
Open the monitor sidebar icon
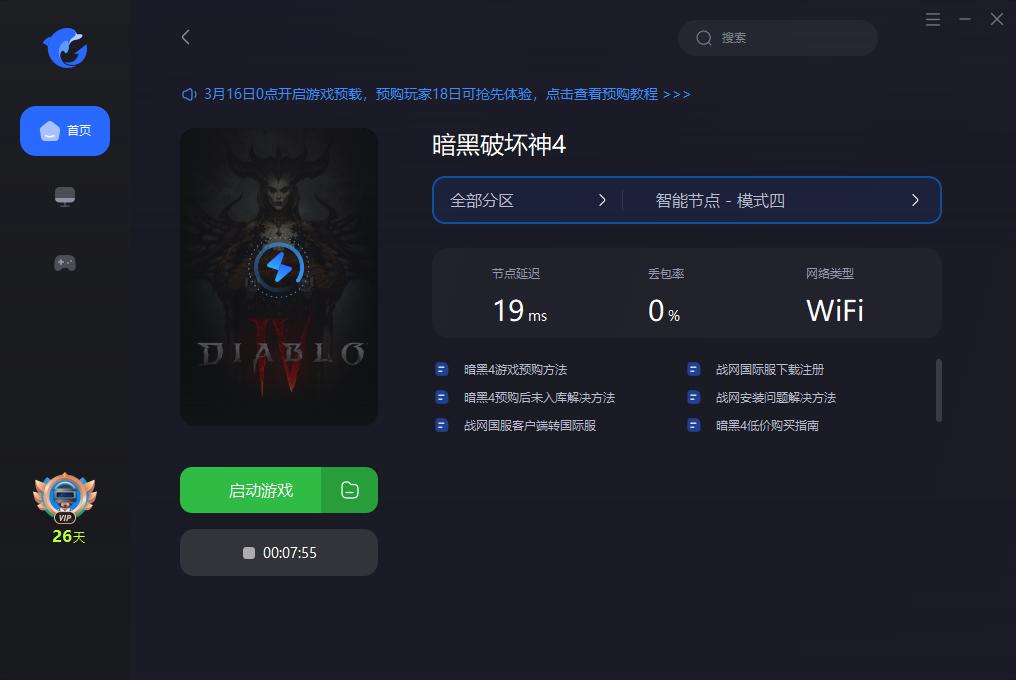(65, 196)
